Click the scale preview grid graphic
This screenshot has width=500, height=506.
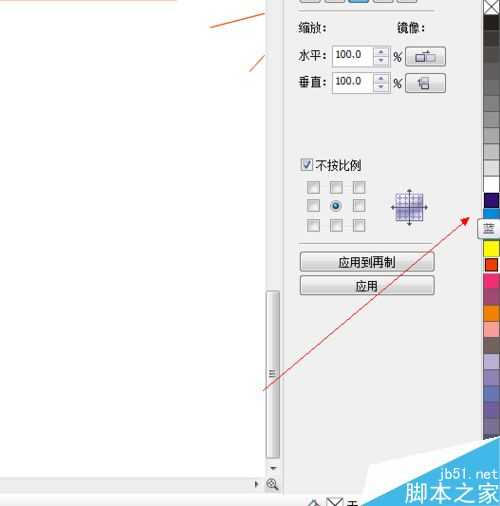point(409,207)
